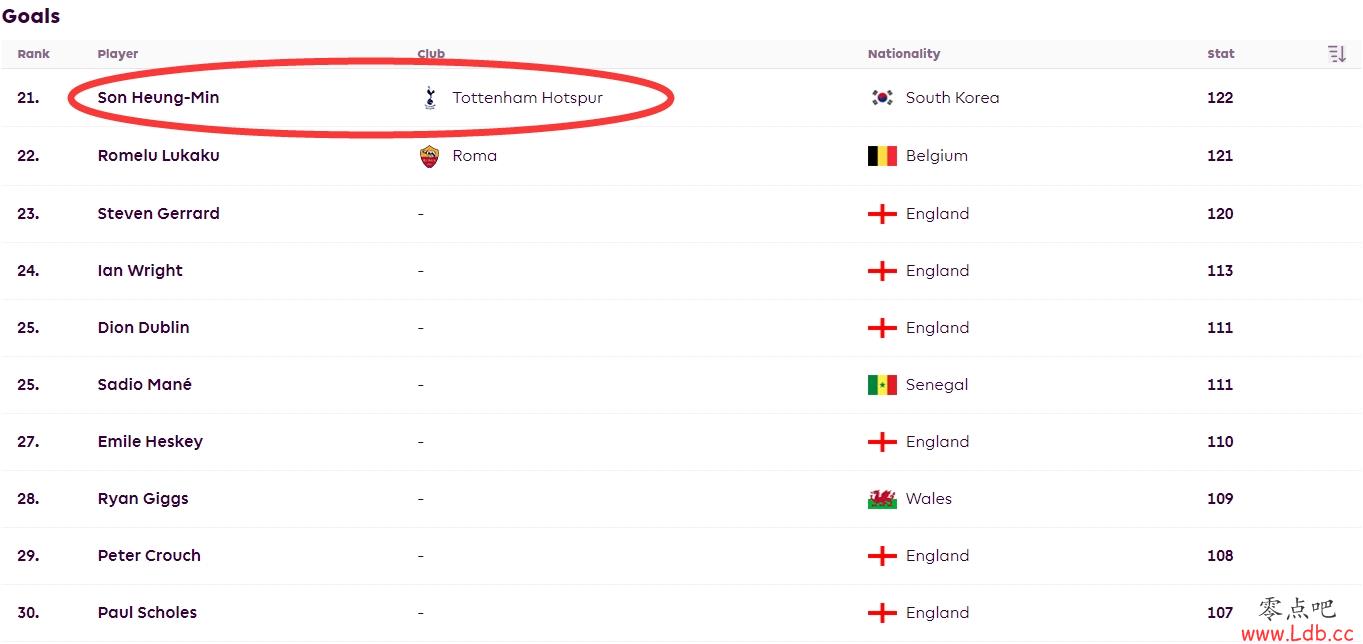Open the Roma club link
Viewport: 1363px width, 644px height.
[x=474, y=156]
